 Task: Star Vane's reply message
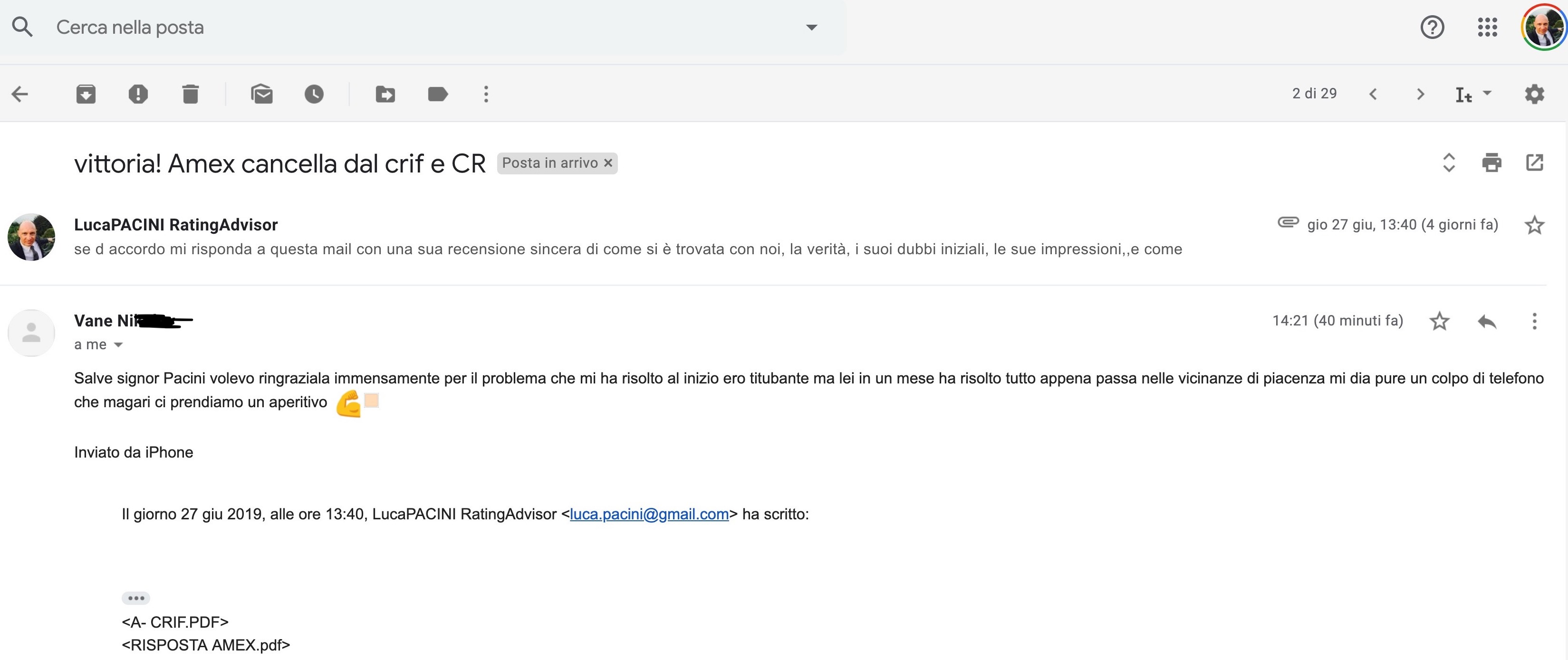click(x=1439, y=321)
